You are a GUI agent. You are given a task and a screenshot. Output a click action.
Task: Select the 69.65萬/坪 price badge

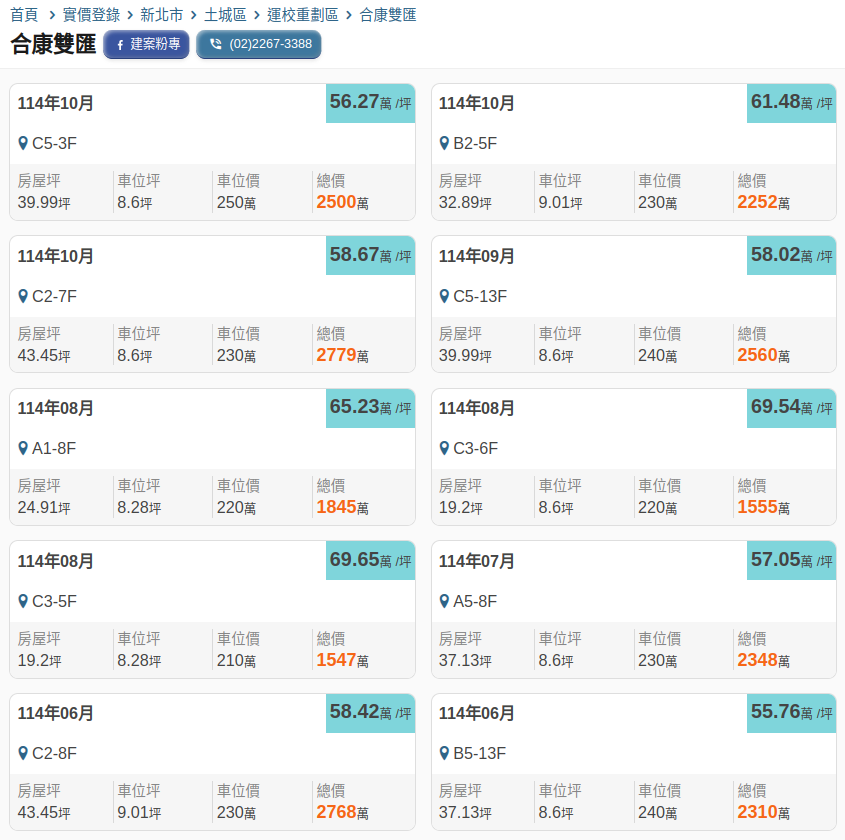click(370, 560)
